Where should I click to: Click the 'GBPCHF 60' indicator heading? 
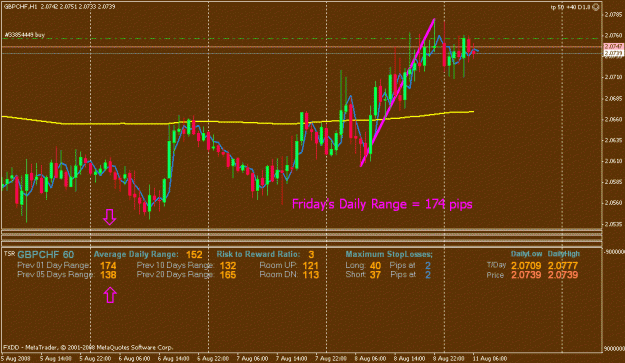point(45,255)
